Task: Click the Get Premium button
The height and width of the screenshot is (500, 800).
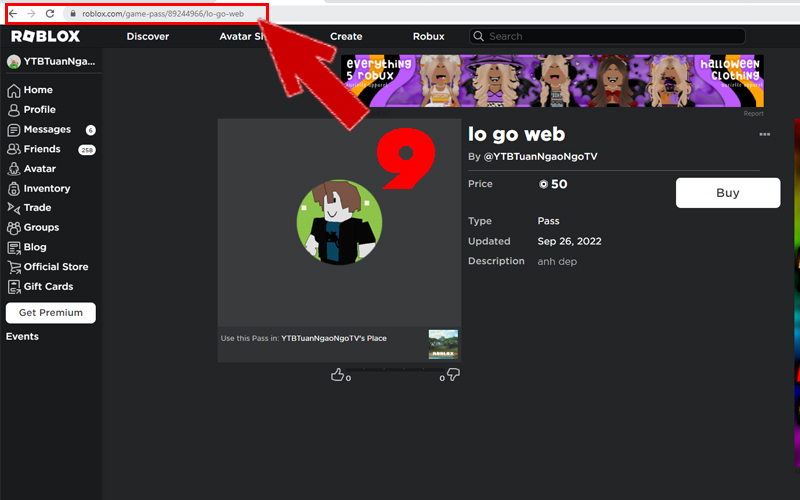Action: [x=51, y=313]
